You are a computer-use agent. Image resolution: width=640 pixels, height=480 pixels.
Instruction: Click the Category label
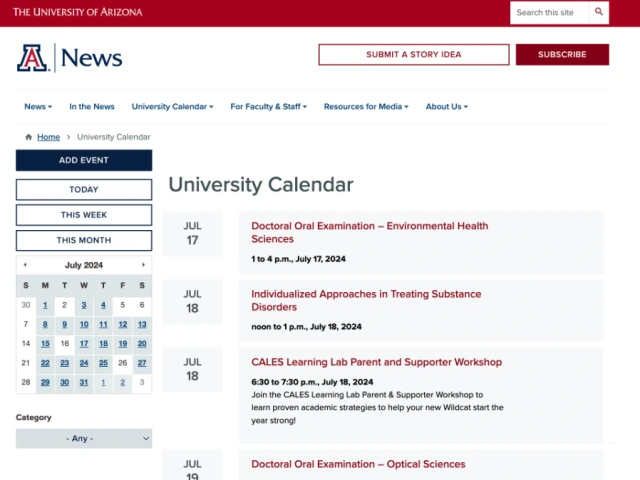(33, 417)
